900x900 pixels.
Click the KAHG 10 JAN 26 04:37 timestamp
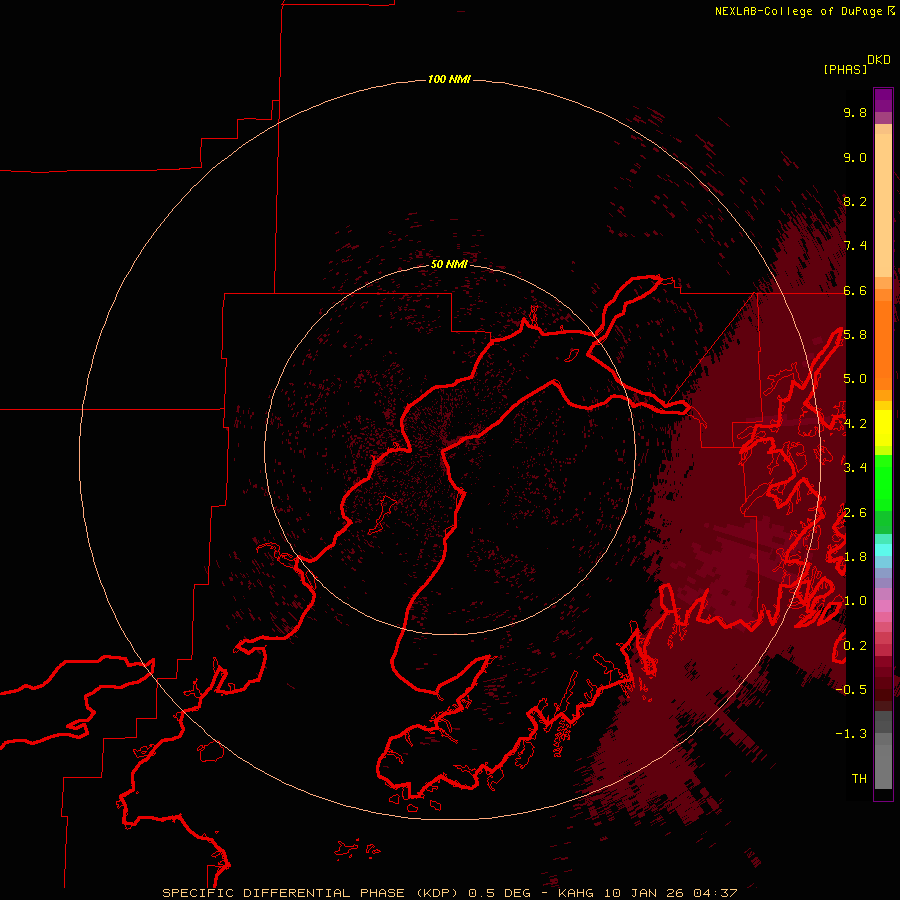pos(647,893)
